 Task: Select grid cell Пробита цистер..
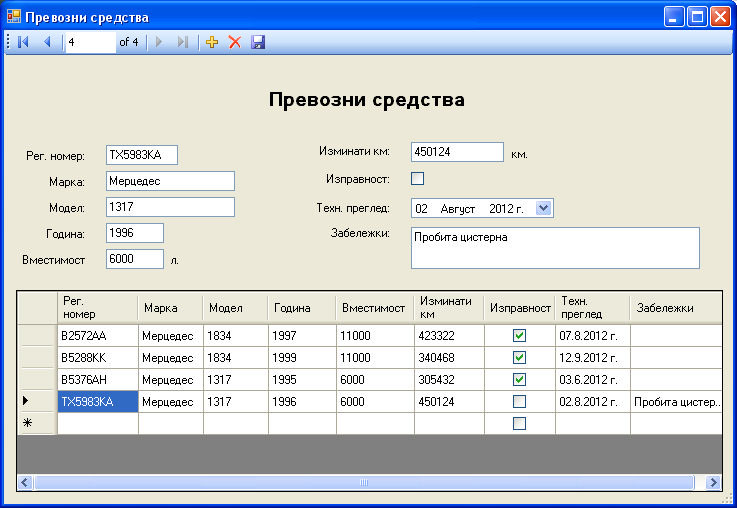(x=676, y=401)
